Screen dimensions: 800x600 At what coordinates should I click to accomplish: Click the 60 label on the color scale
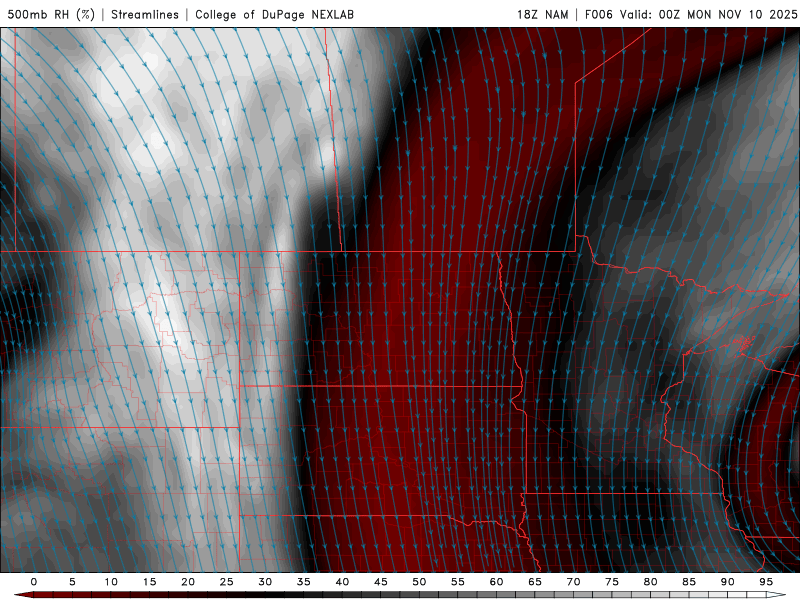496,582
